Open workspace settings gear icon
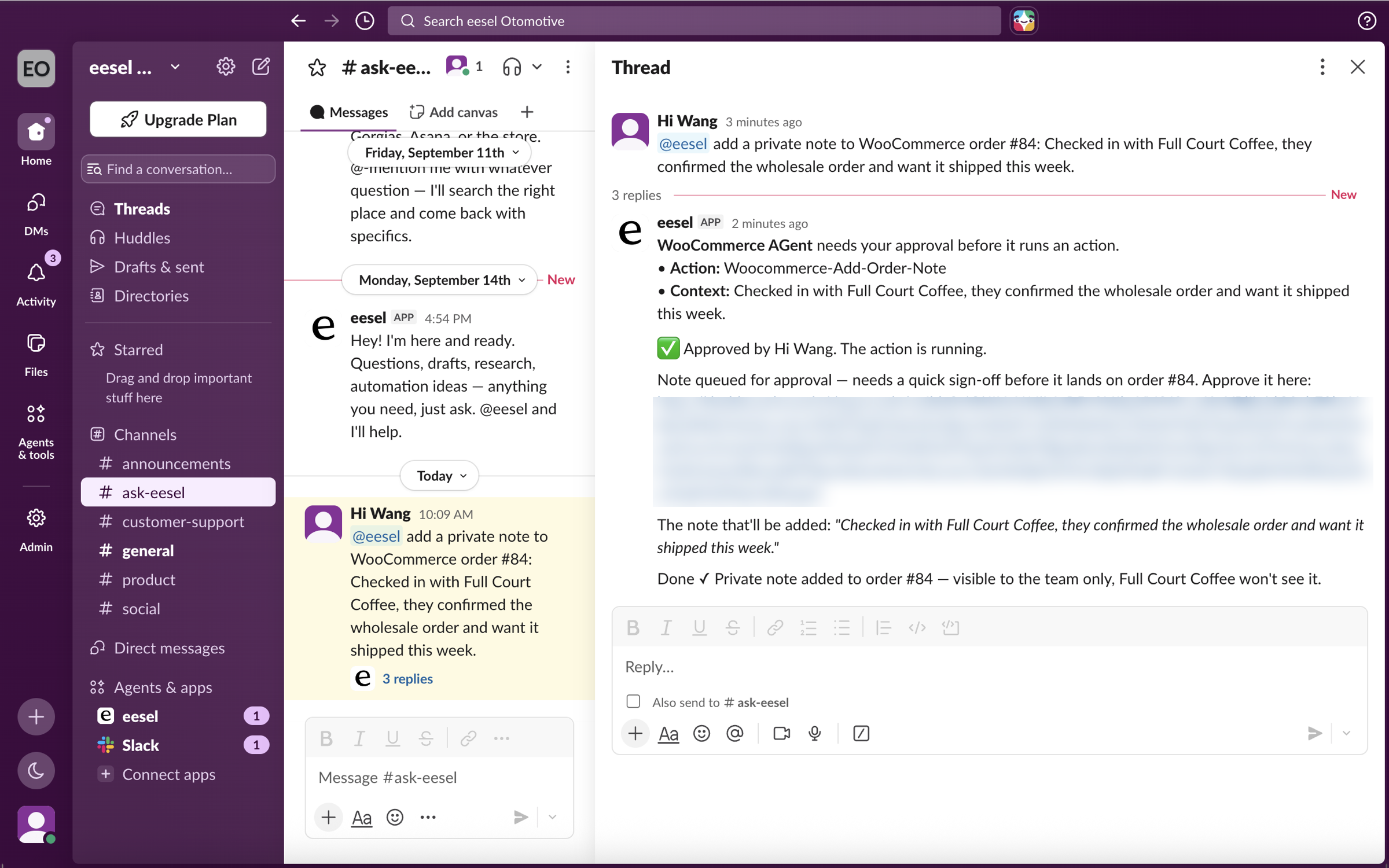Viewport: 1389px width, 868px height. click(x=226, y=67)
